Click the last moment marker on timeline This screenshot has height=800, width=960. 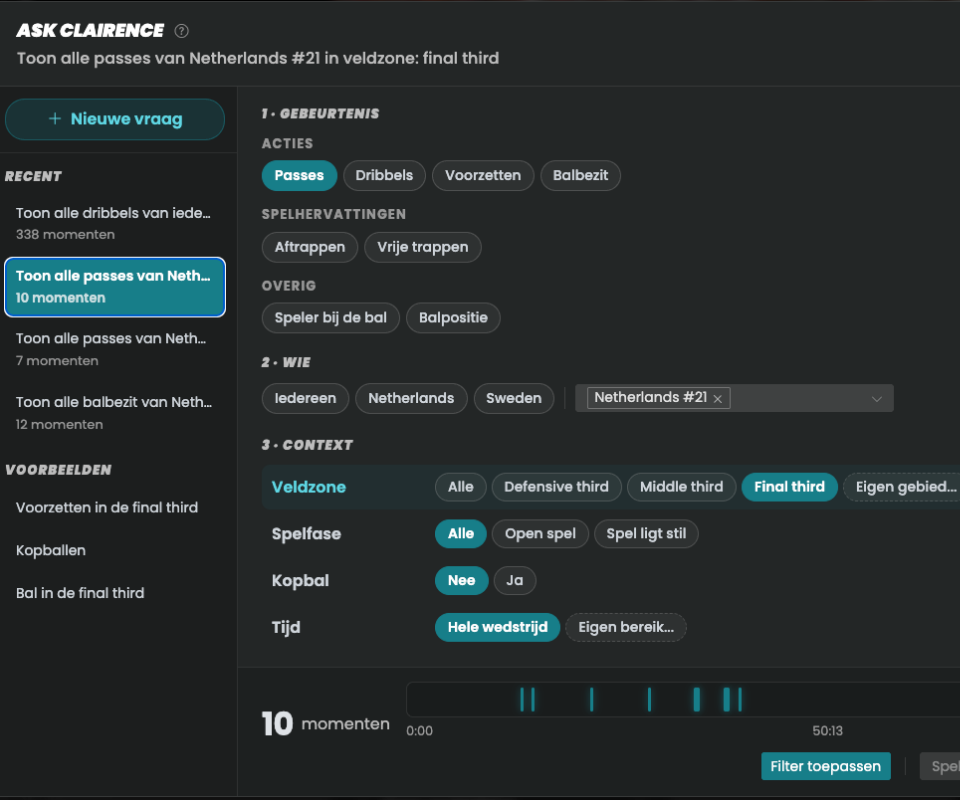740,699
